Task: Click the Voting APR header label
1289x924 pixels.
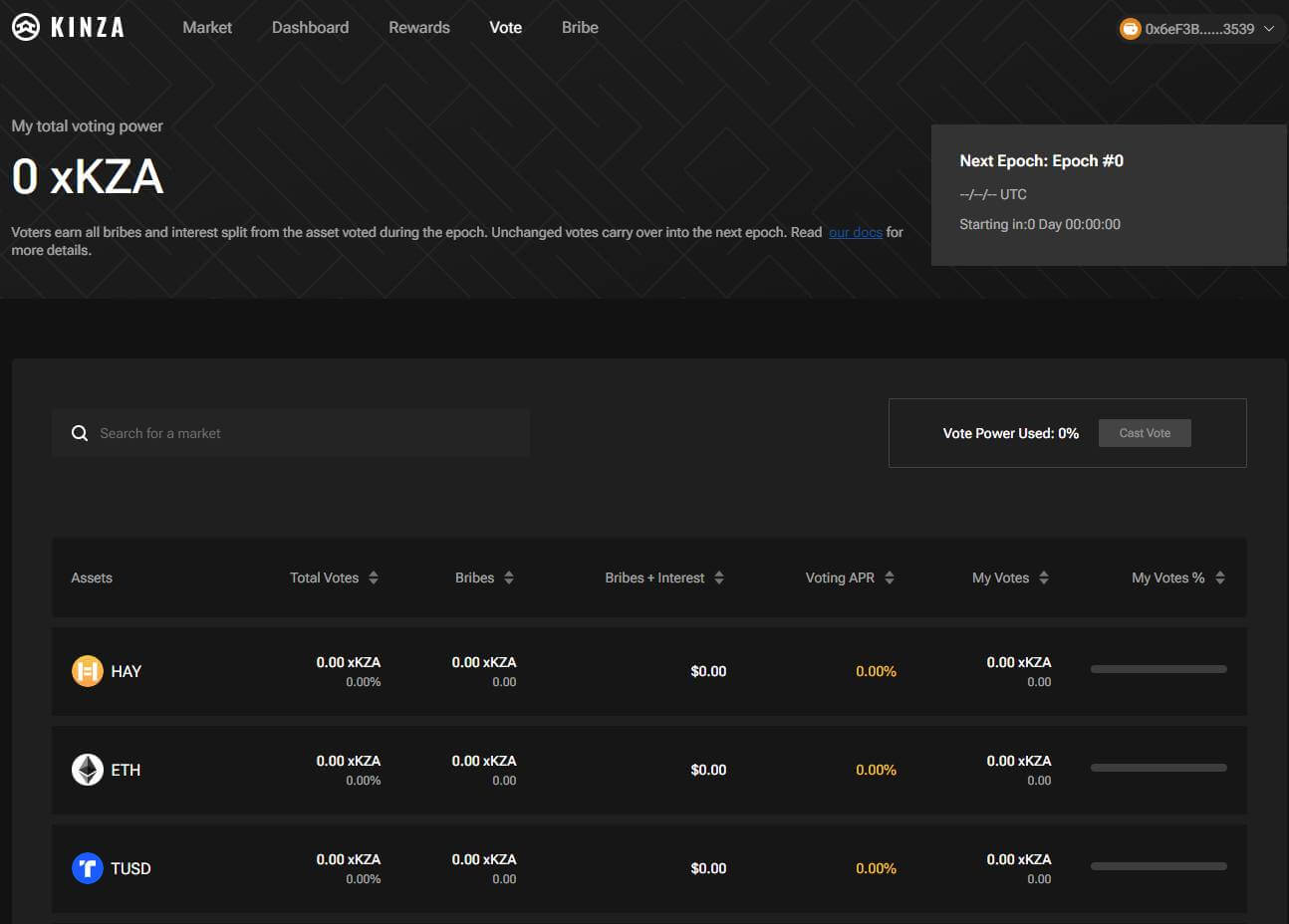Action: click(x=840, y=577)
